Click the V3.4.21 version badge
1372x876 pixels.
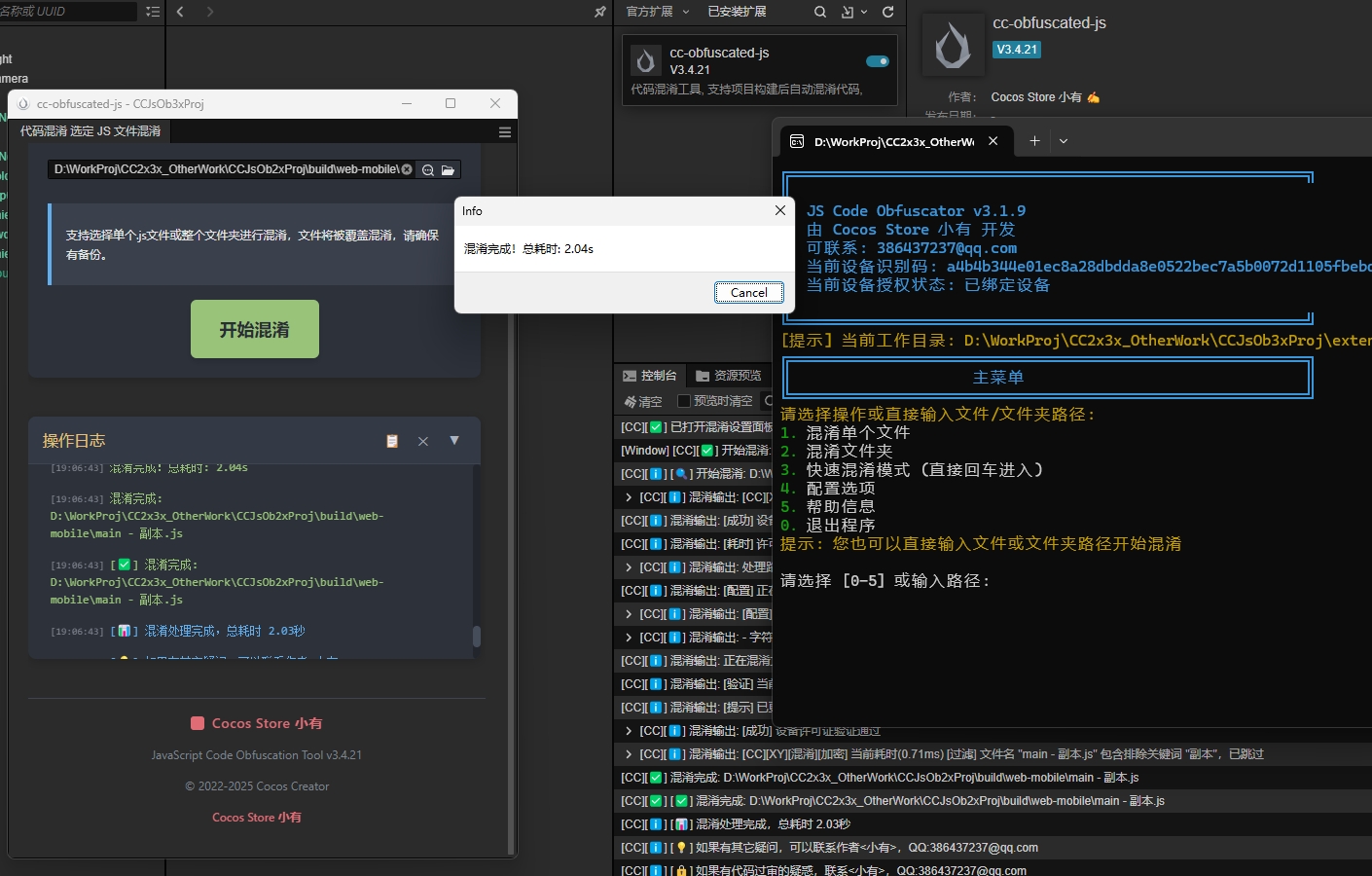coord(1017,50)
